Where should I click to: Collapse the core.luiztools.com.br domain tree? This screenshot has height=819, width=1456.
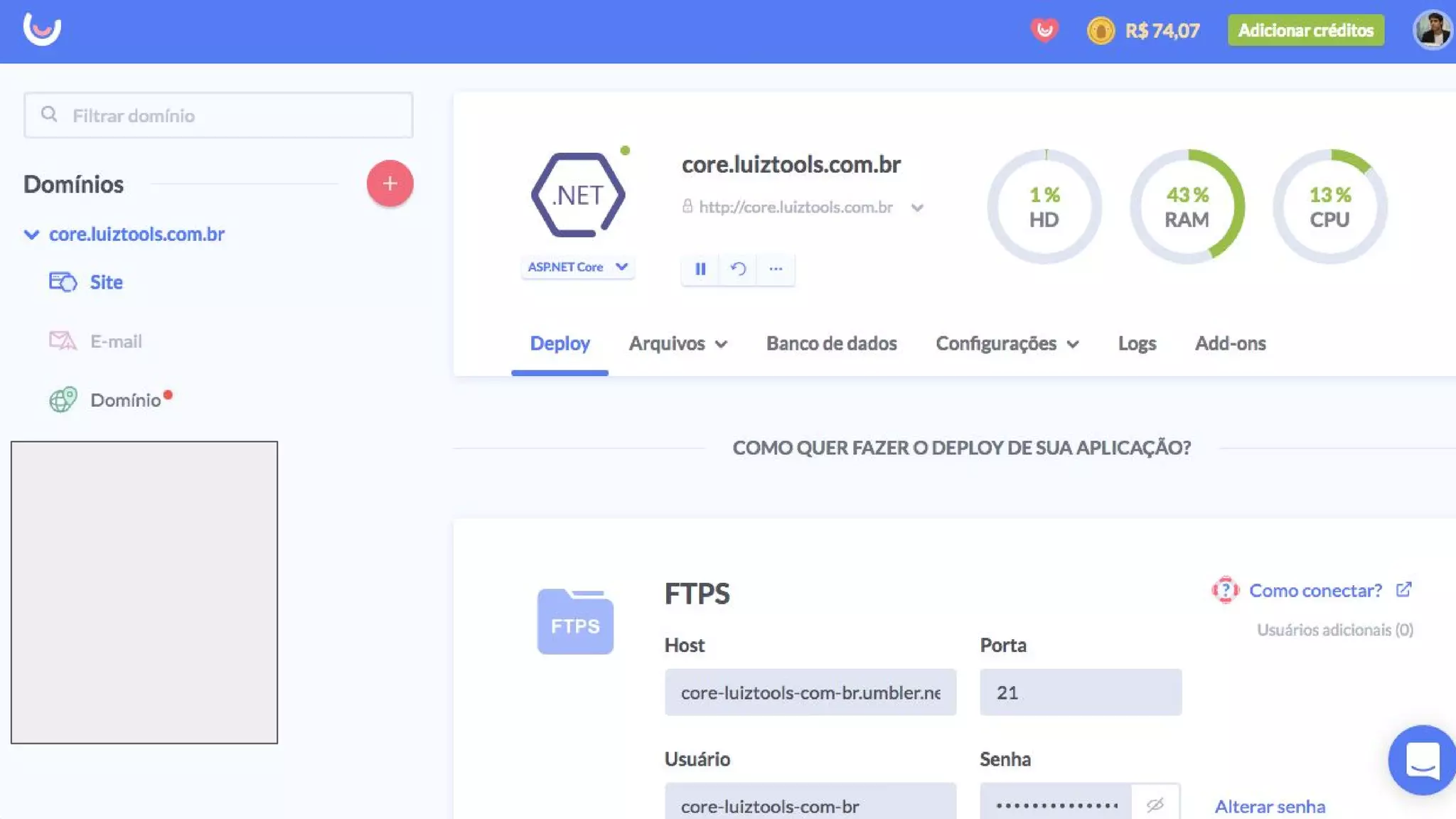click(31, 235)
